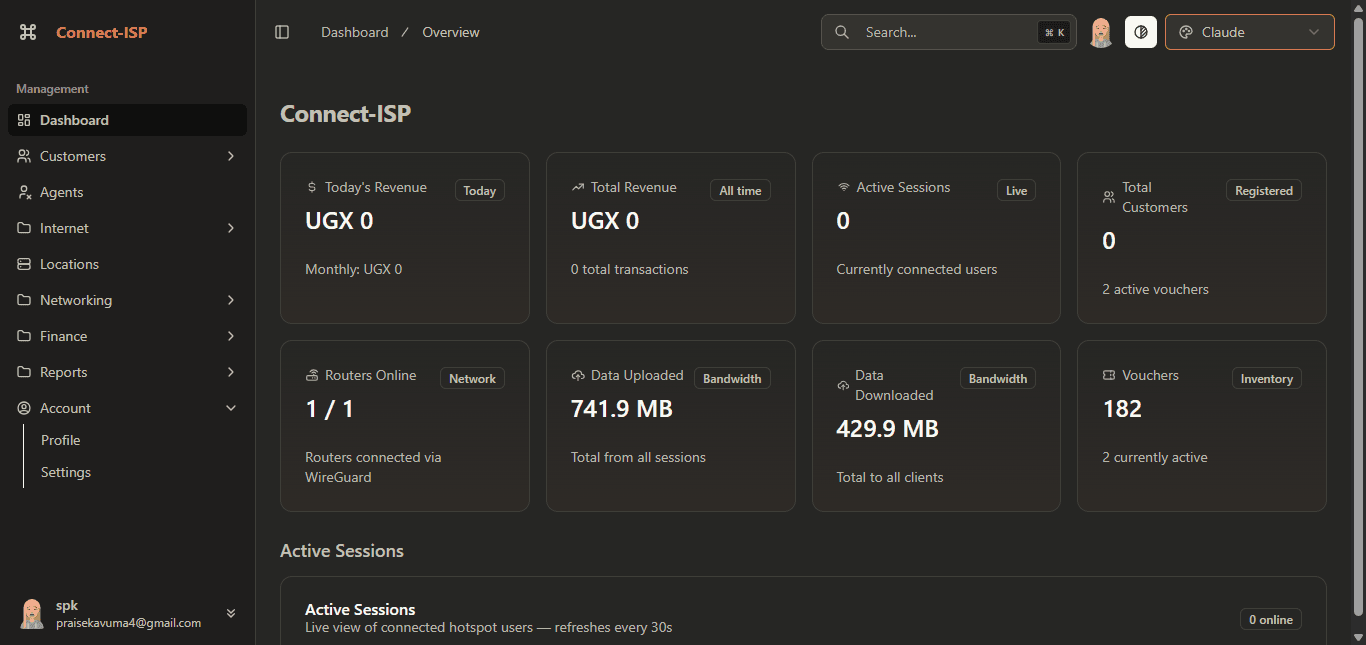Click the Connect-ISP logo icon
This screenshot has width=1366, height=645.
click(27, 32)
